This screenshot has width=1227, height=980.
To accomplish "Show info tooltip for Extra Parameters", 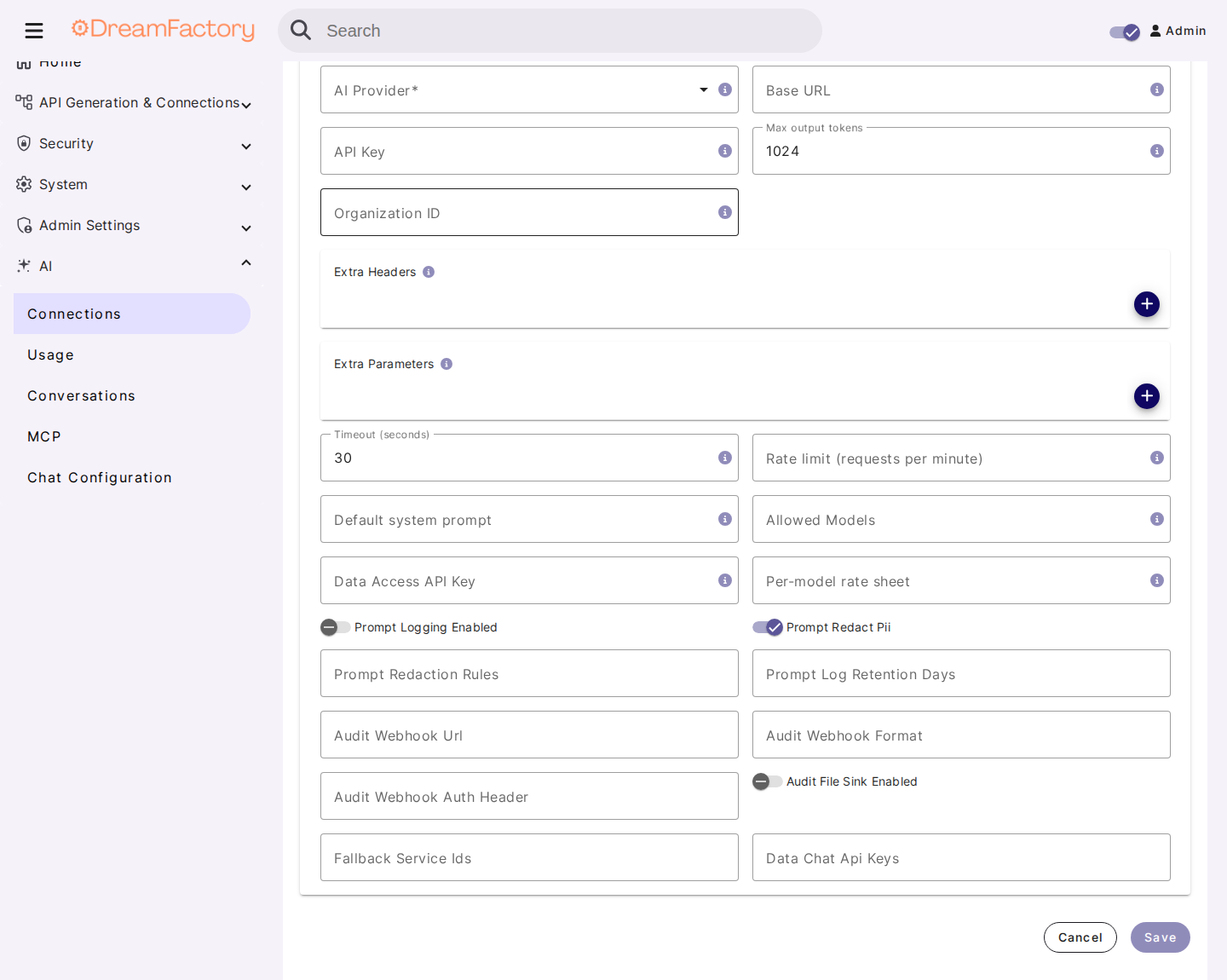I will tap(446, 364).
